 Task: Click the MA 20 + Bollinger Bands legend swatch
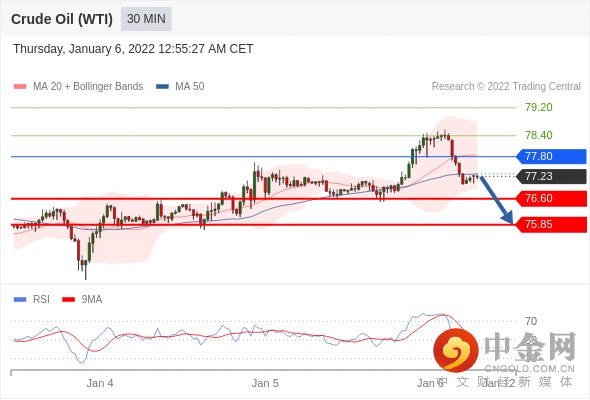click(x=20, y=87)
